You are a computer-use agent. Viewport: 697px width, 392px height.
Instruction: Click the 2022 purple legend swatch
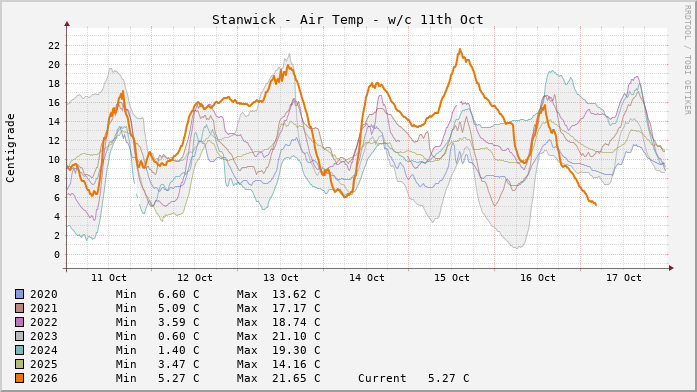[x=20, y=322]
